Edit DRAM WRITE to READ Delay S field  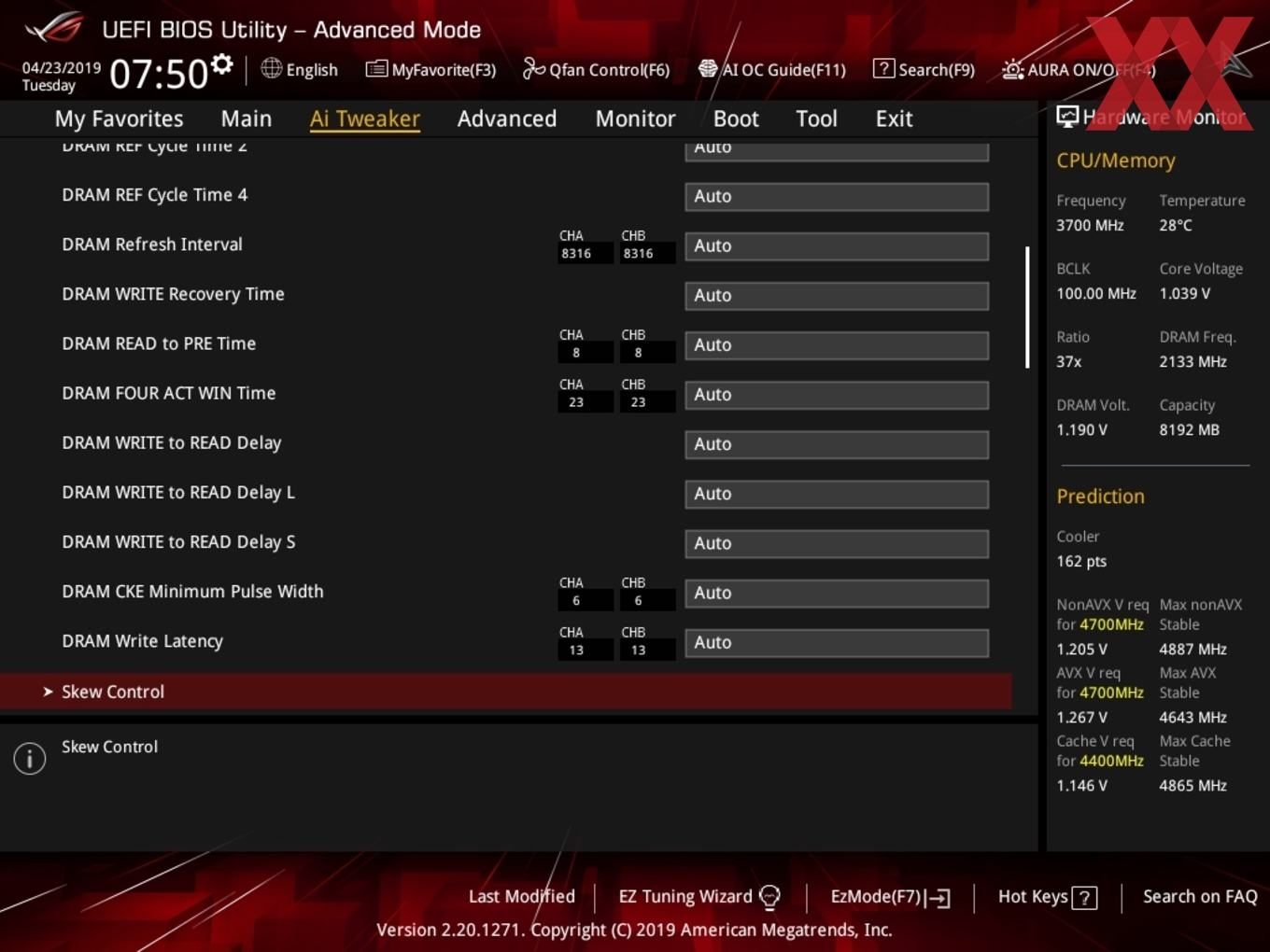point(837,543)
